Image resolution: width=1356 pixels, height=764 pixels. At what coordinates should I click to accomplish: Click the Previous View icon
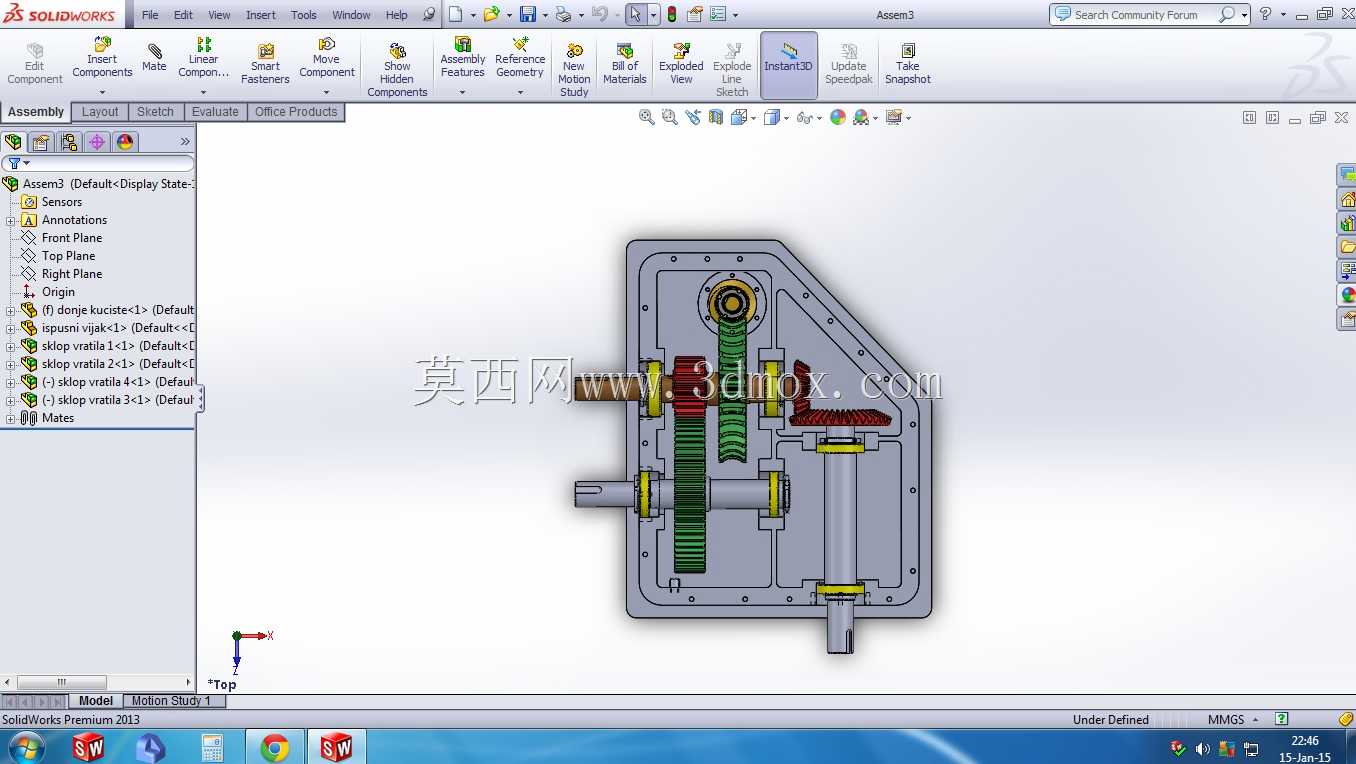[694, 117]
